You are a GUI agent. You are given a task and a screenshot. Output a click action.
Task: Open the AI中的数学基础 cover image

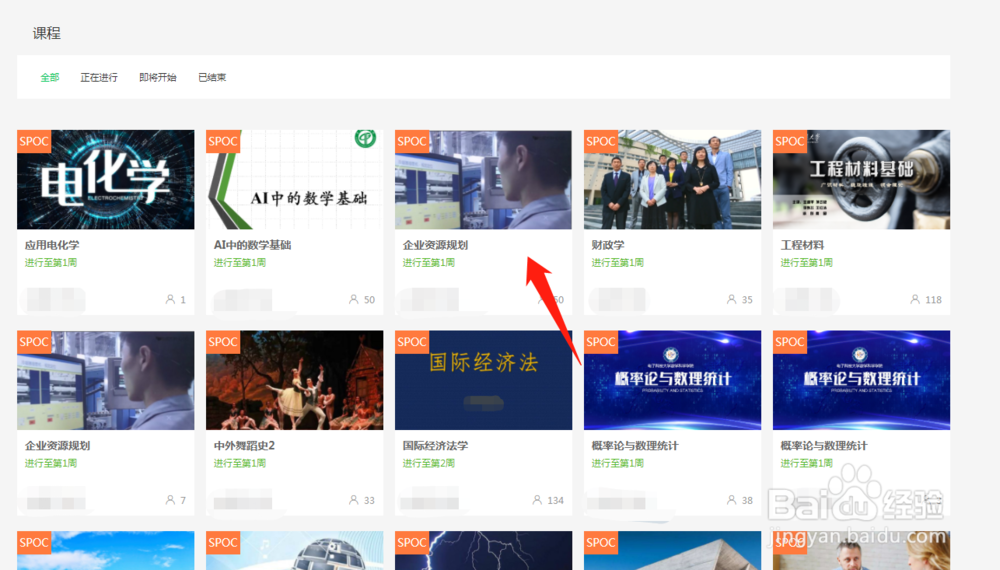pos(295,180)
